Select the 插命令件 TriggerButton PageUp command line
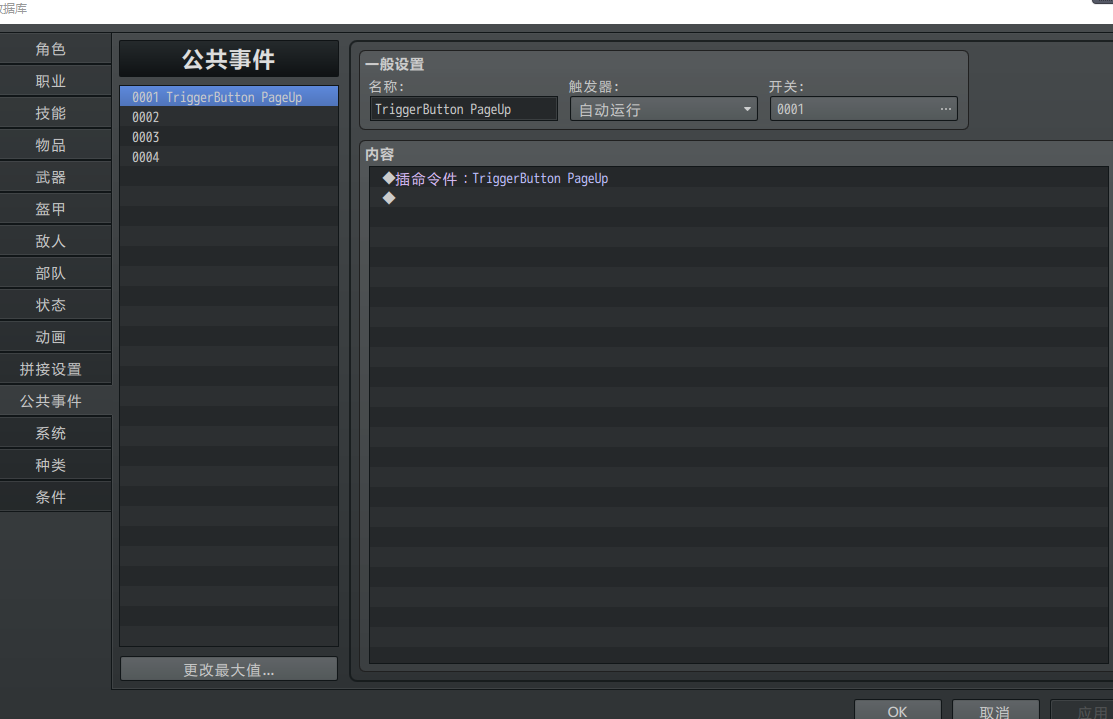The height and width of the screenshot is (719, 1113). [738, 178]
